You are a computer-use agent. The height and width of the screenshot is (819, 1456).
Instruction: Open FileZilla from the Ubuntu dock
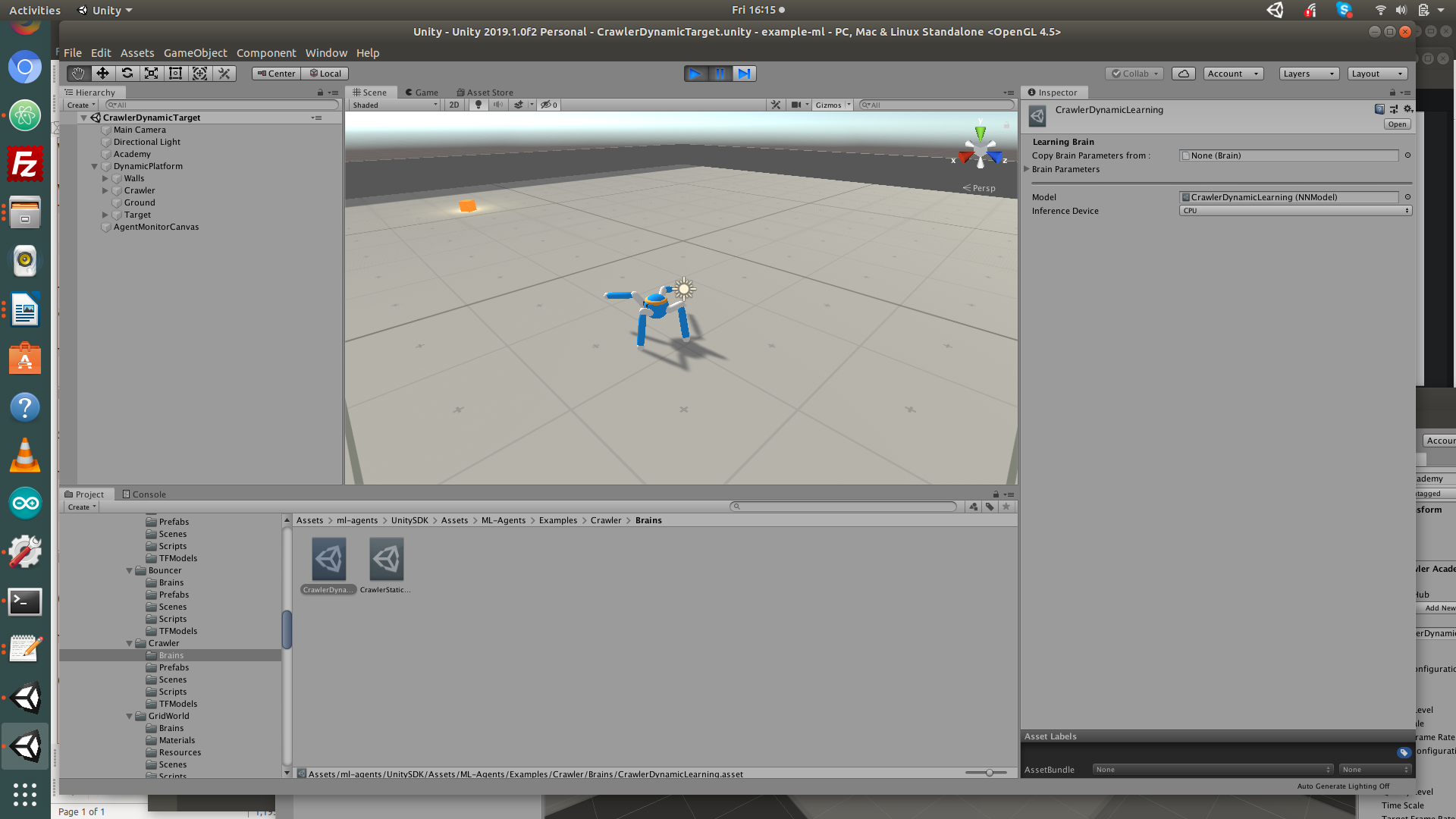[25, 164]
